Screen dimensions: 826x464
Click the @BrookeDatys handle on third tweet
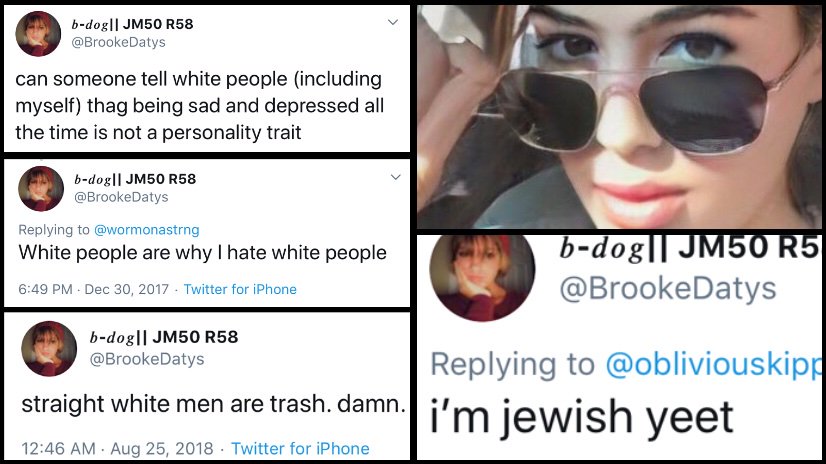point(147,359)
